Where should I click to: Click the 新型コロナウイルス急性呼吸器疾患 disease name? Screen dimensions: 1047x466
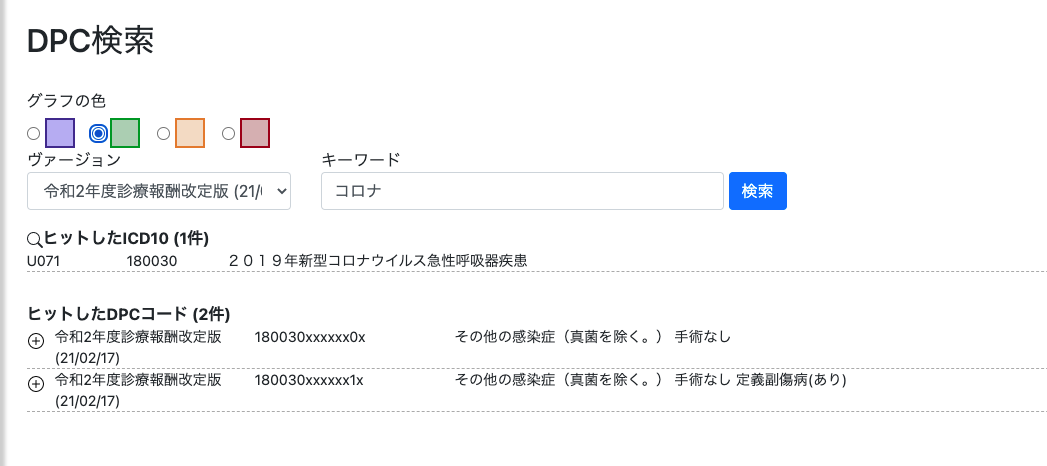tap(378, 260)
